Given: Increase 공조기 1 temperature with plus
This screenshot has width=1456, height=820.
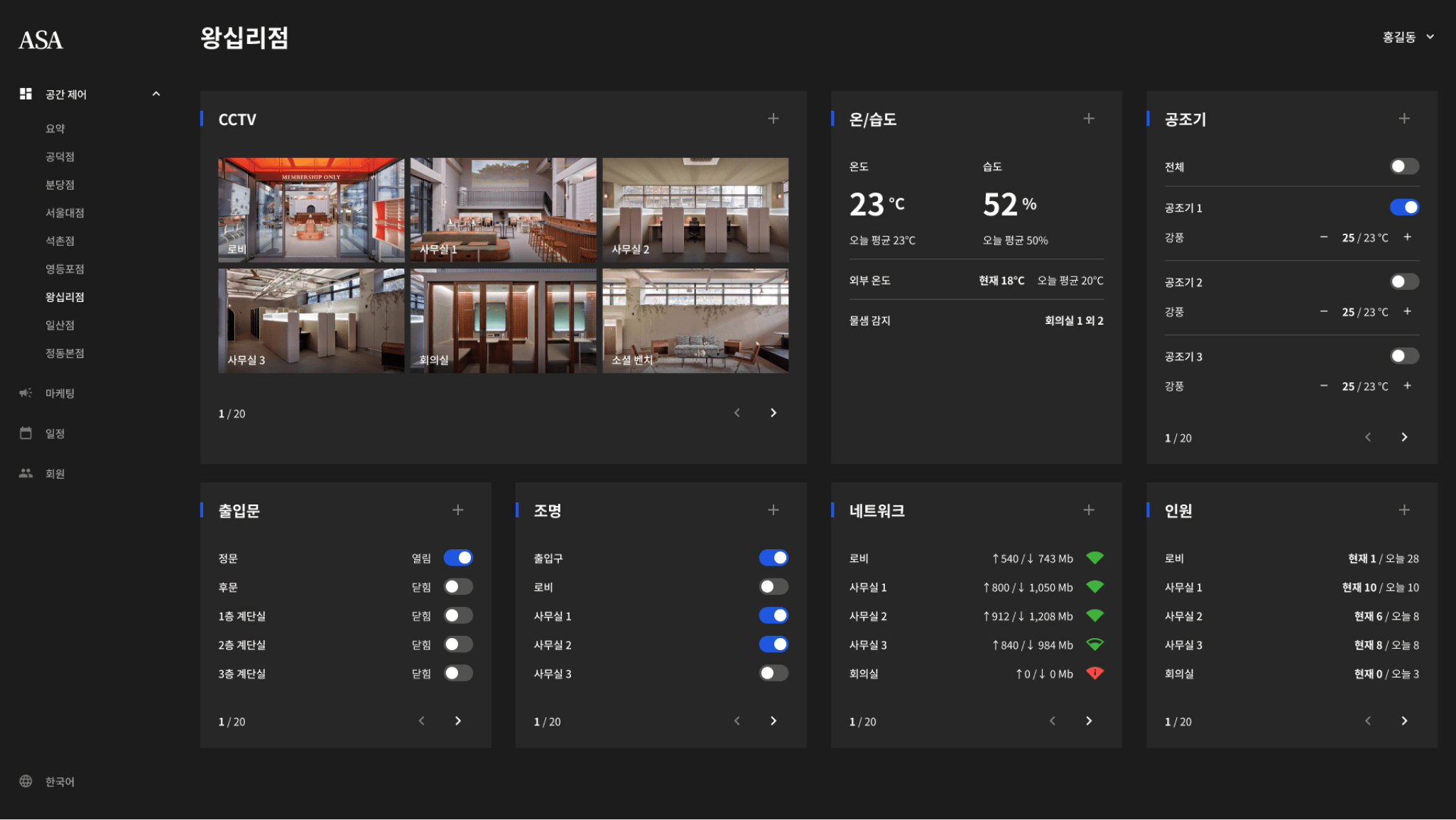Looking at the screenshot, I should [x=1407, y=237].
